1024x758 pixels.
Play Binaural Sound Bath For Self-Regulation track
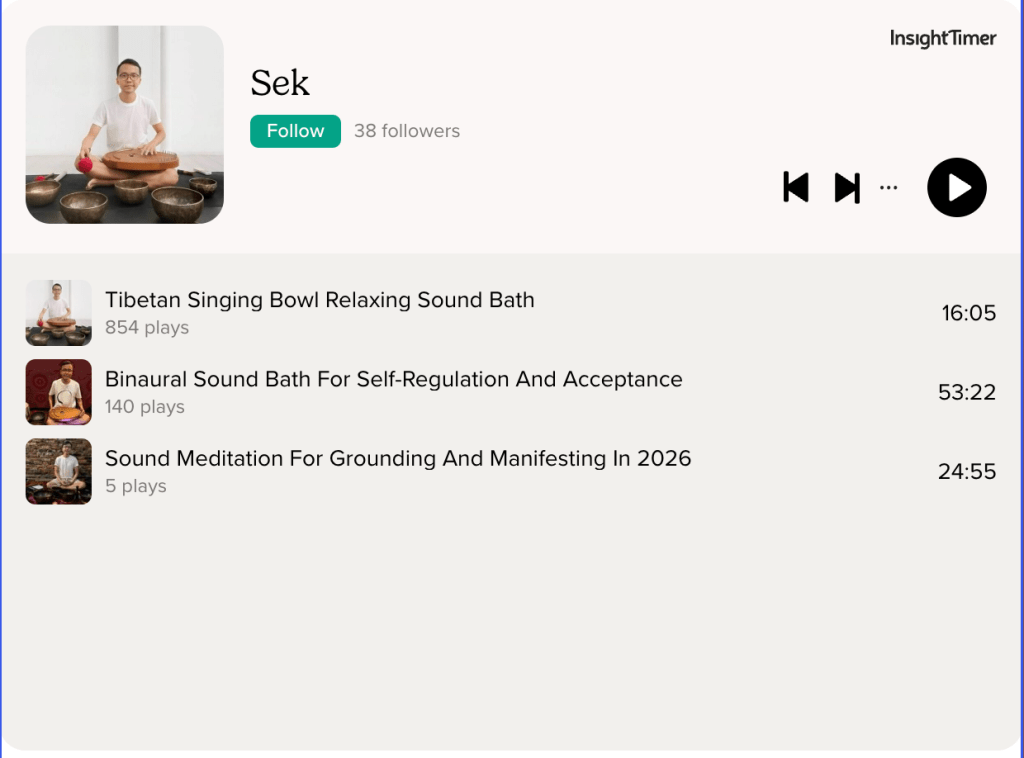[x=394, y=380]
